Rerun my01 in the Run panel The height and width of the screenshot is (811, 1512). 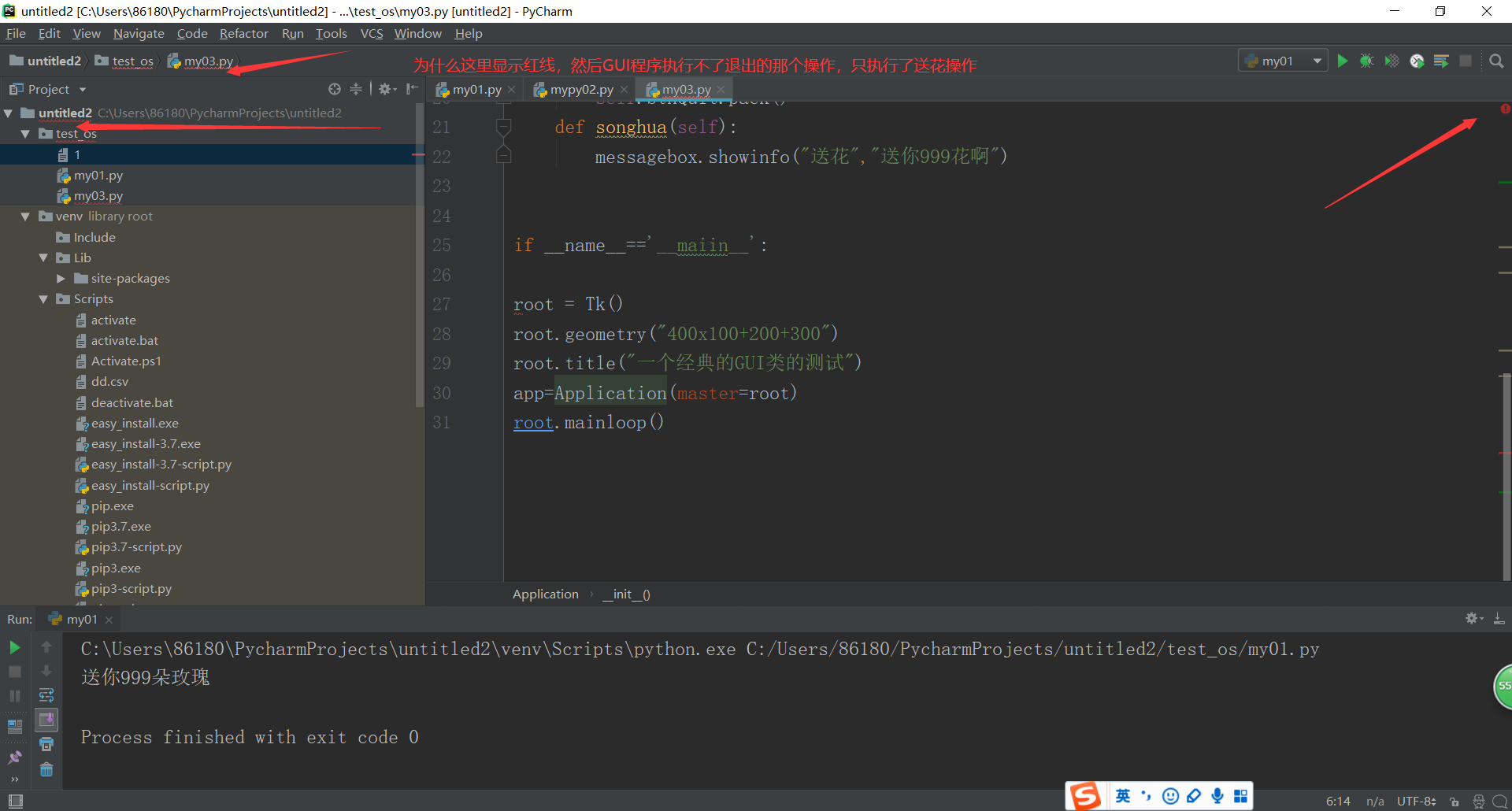coord(14,647)
